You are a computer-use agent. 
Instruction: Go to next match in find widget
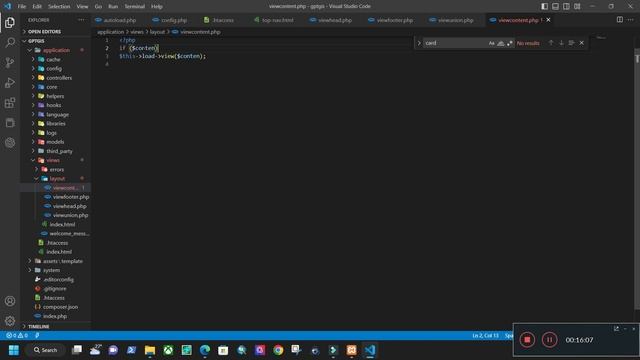(x=561, y=43)
